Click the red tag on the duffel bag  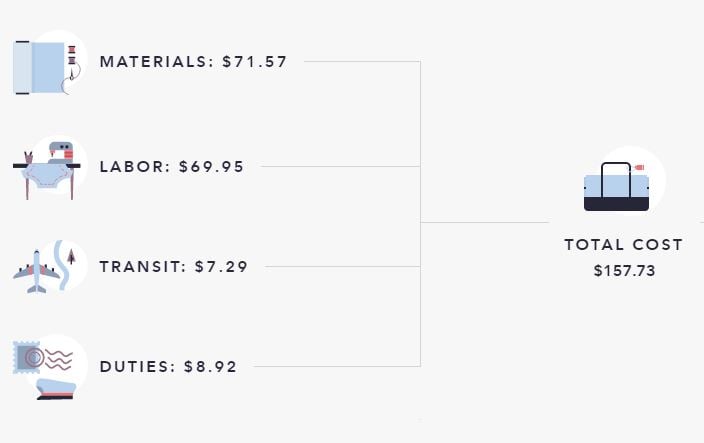click(x=639, y=167)
